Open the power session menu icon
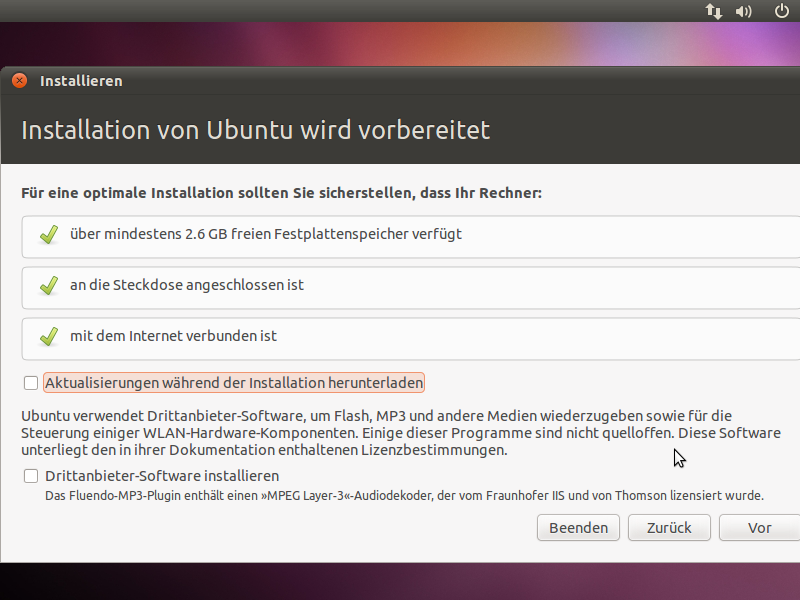The width and height of the screenshot is (800, 600). click(782, 11)
